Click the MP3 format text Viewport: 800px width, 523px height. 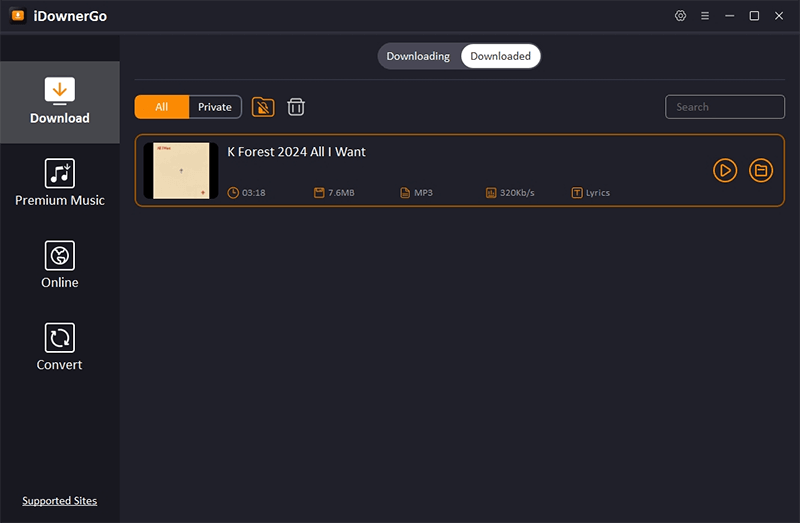click(423, 193)
